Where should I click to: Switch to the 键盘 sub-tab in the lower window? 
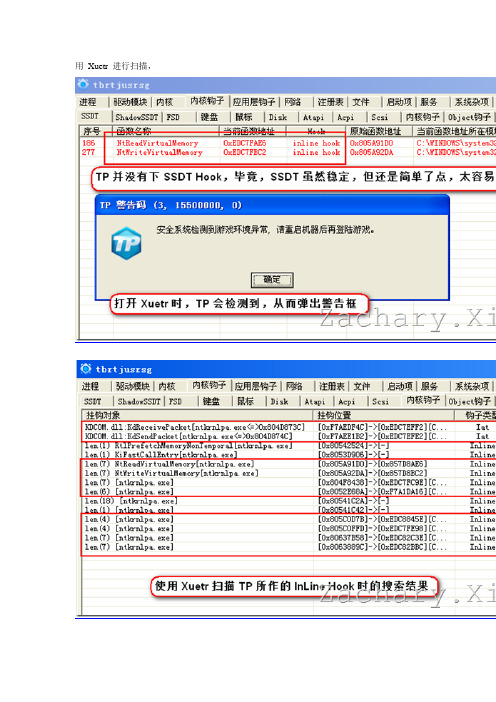coord(211,401)
